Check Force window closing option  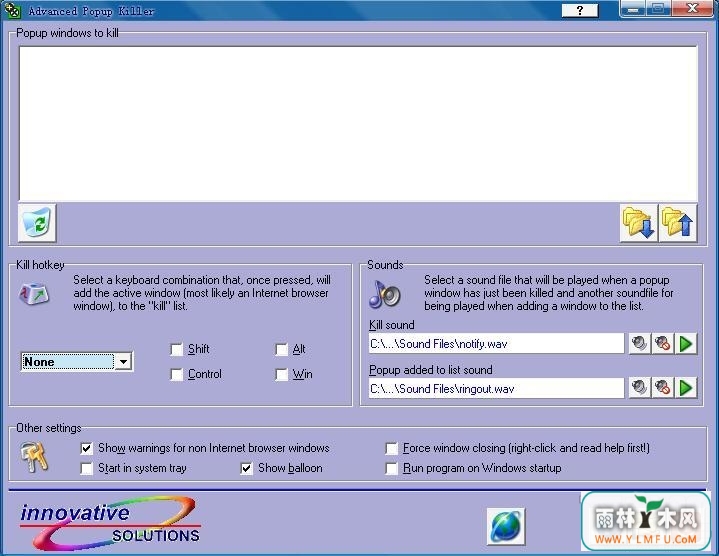click(391, 448)
